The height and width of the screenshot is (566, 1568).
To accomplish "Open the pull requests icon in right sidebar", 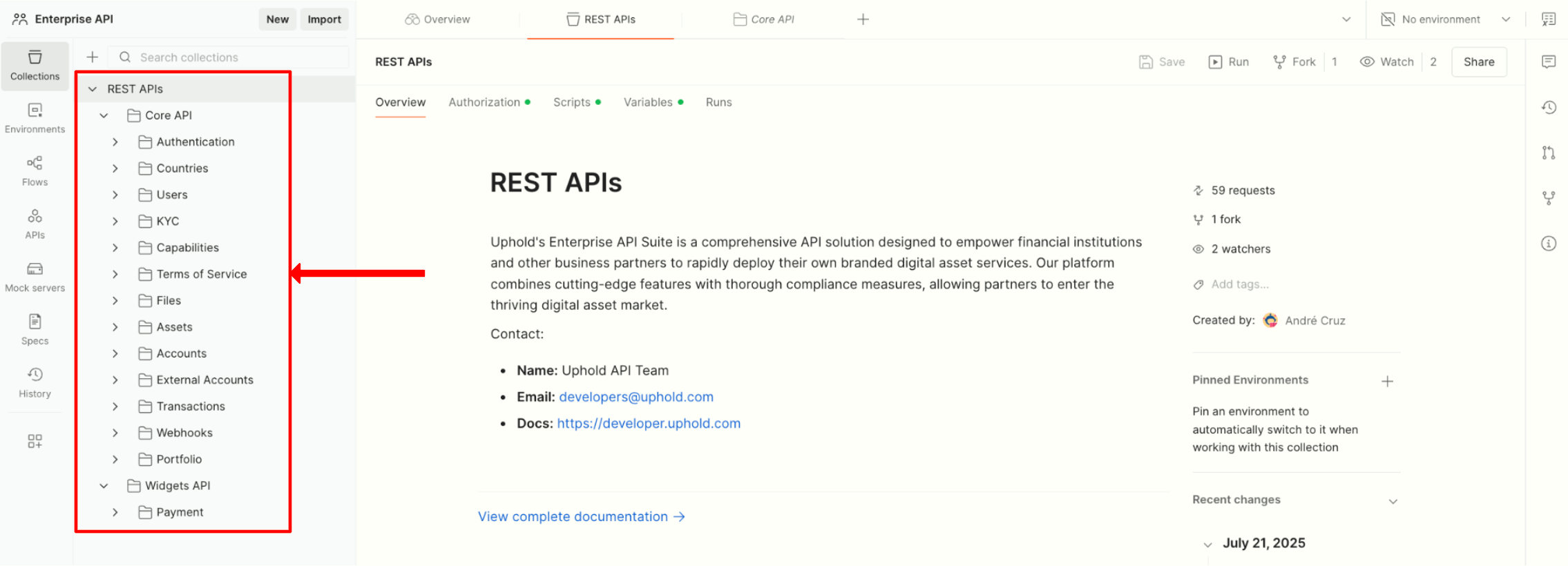I will [1549, 153].
